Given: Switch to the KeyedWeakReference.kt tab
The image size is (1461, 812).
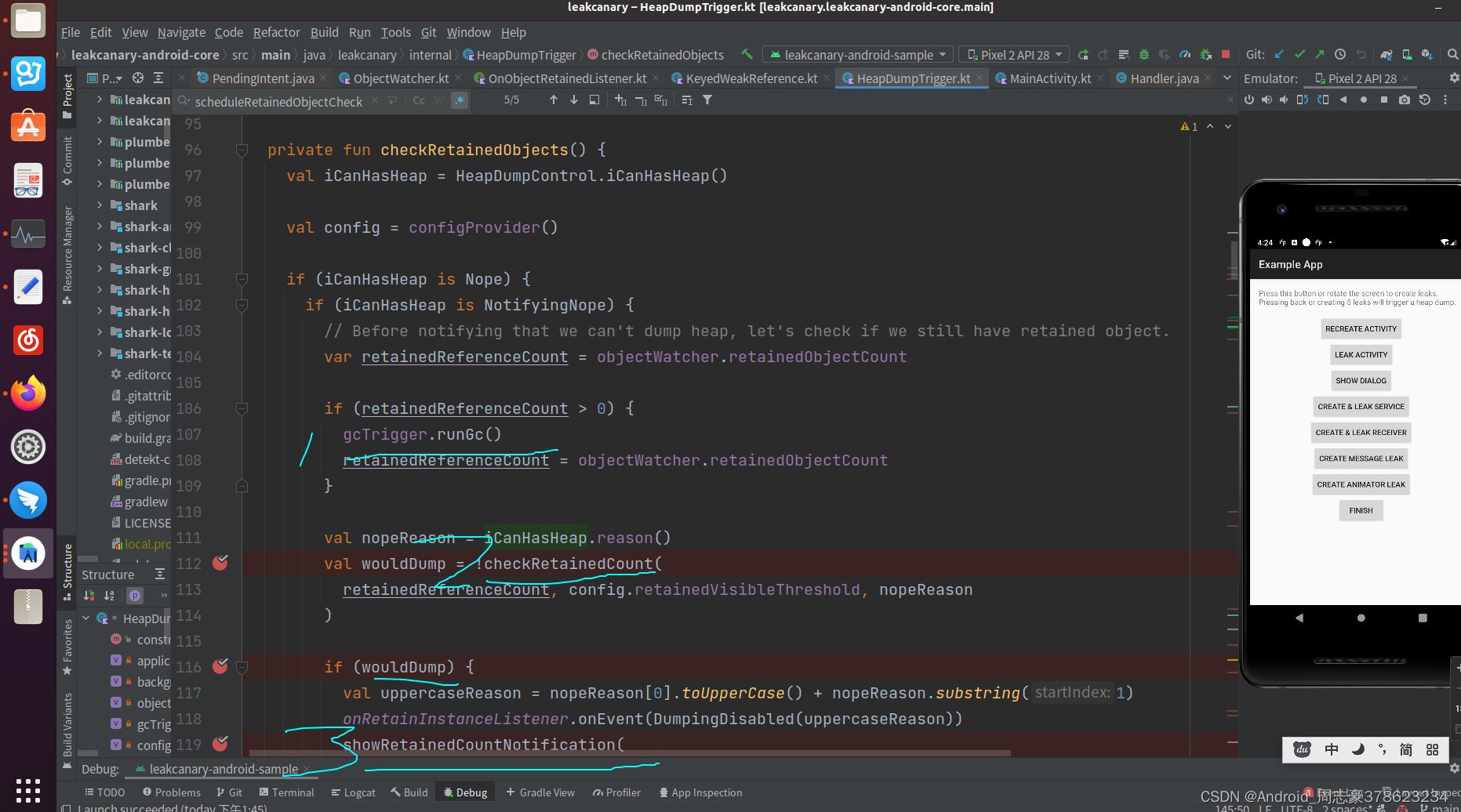Looking at the screenshot, I should click(751, 78).
